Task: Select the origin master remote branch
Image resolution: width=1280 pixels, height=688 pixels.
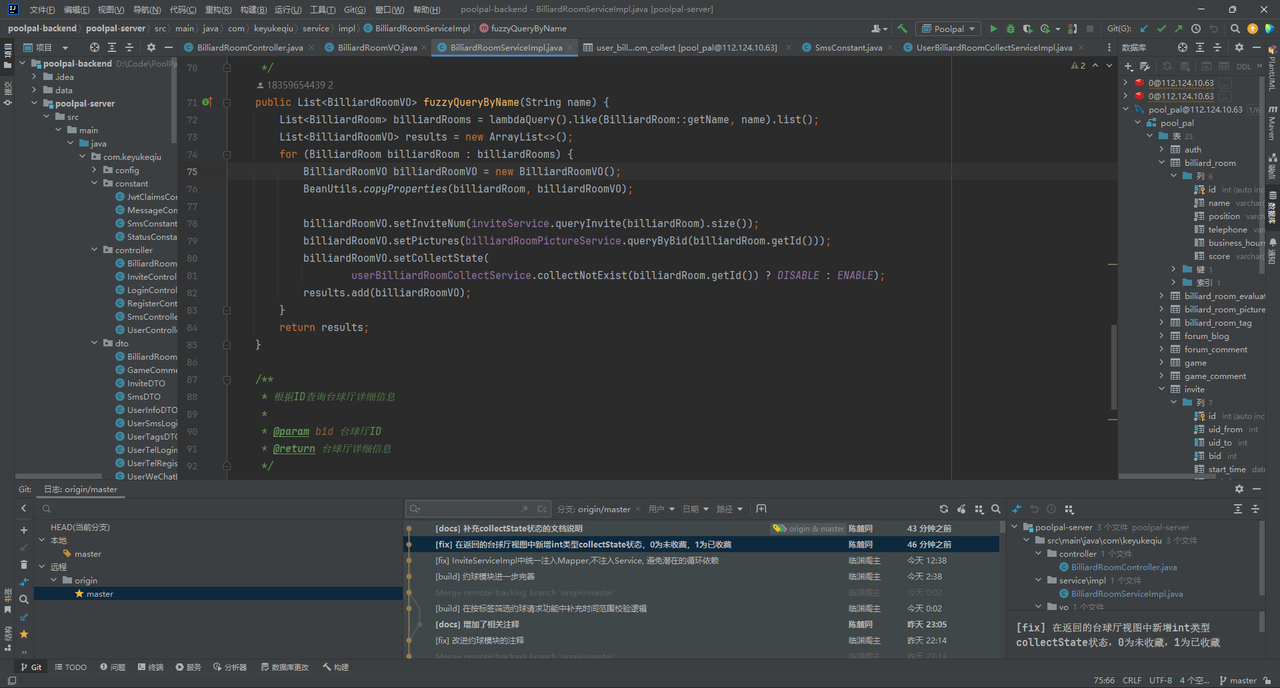Action: [x=99, y=594]
